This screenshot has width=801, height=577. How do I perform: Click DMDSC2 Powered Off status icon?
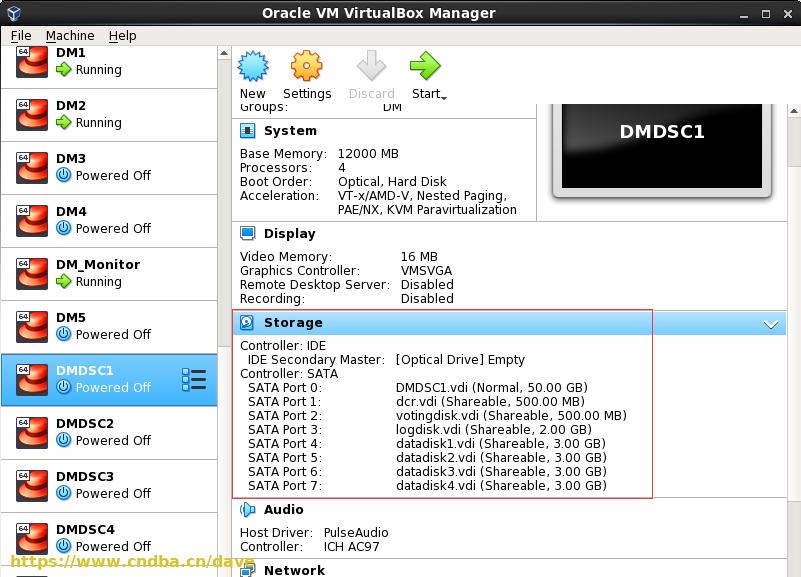point(63,440)
